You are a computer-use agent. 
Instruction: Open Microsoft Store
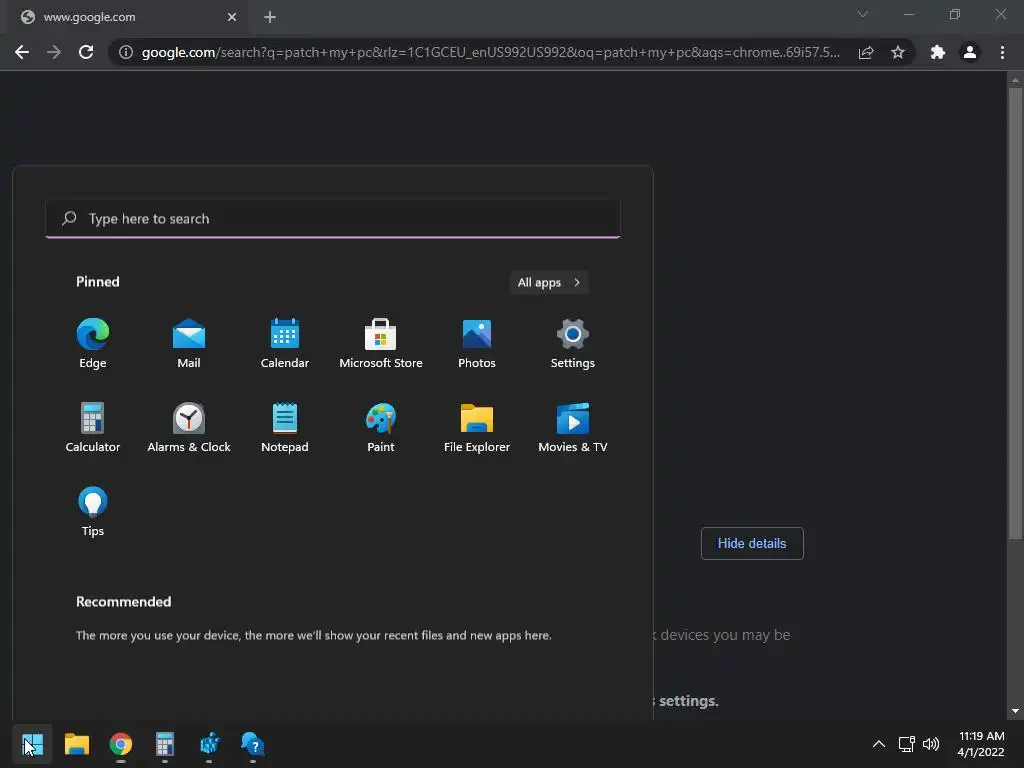tap(381, 344)
